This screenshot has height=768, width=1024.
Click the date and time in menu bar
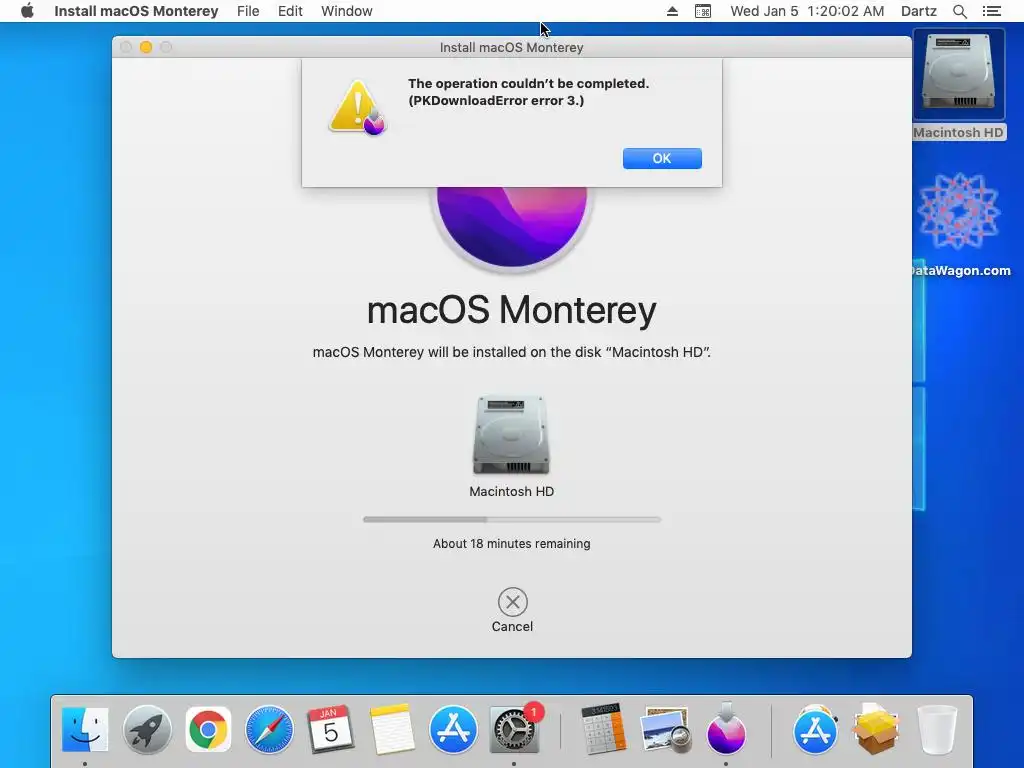[x=807, y=11]
